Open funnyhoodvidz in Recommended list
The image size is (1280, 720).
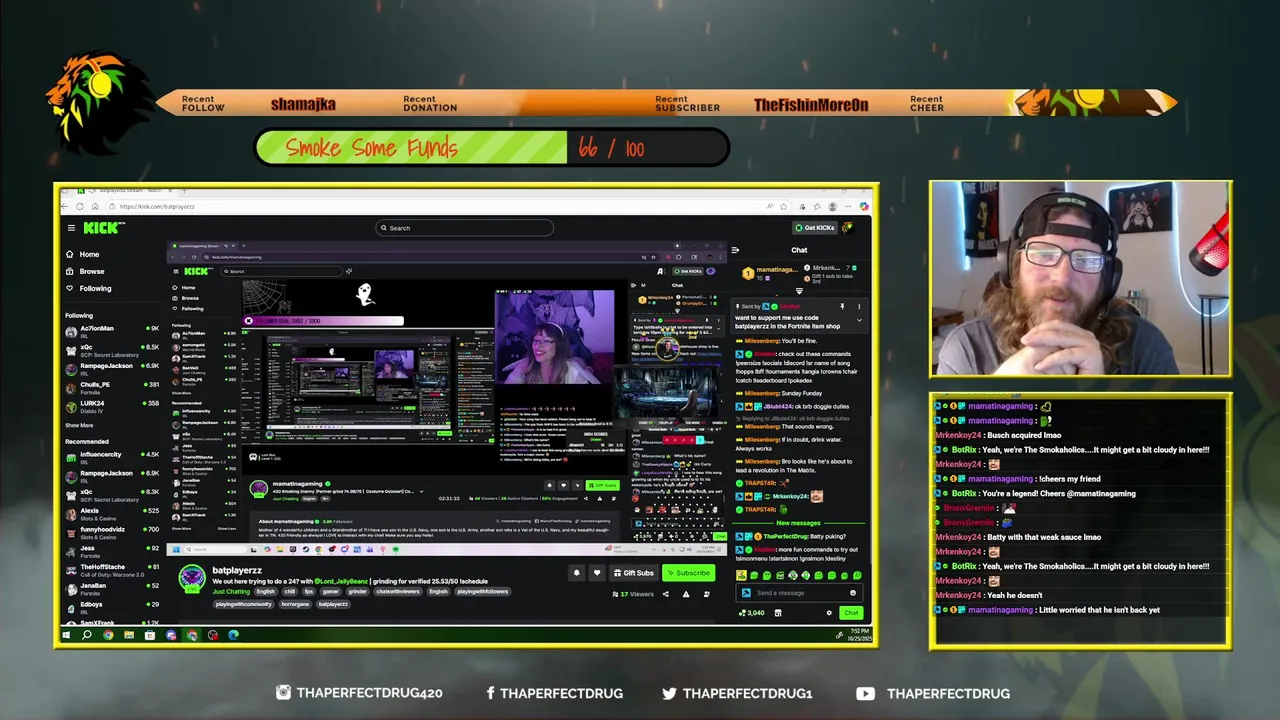(x=112, y=533)
